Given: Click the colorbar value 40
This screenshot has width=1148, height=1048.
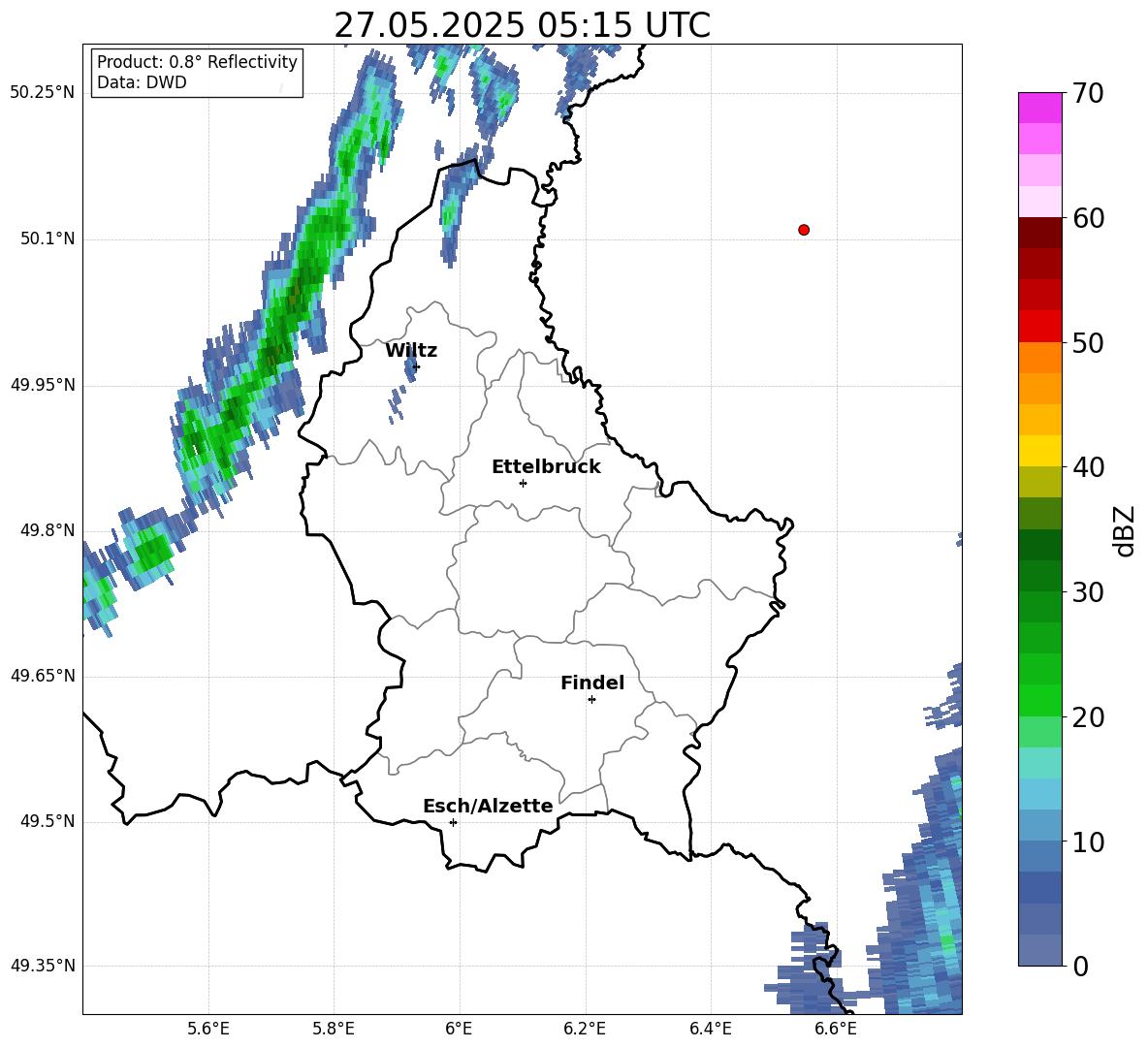Looking at the screenshot, I should [1088, 467].
